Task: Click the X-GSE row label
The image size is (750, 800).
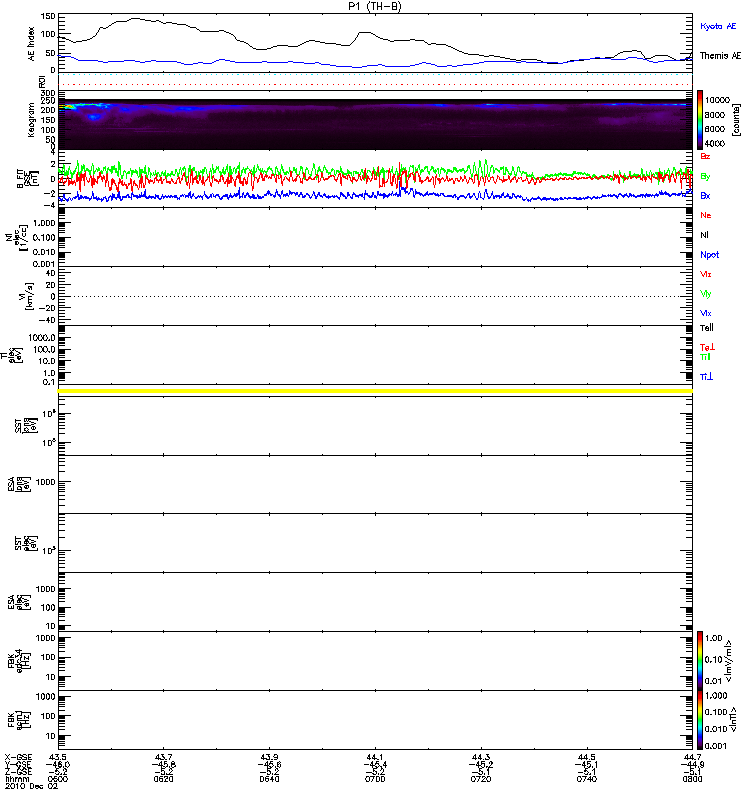Action: (x=18, y=757)
